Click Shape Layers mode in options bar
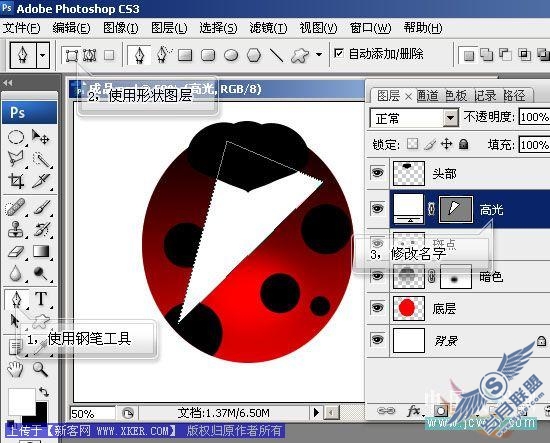The width and height of the screenshot is (550, 443). 72,55
